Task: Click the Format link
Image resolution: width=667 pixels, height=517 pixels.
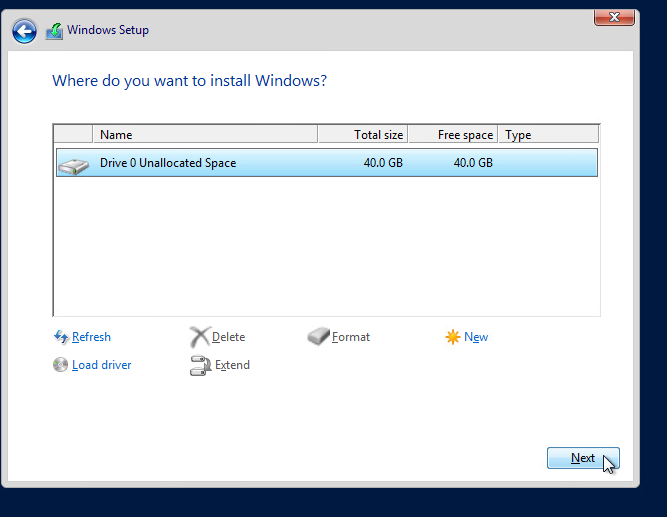Action: coord(351,337)
